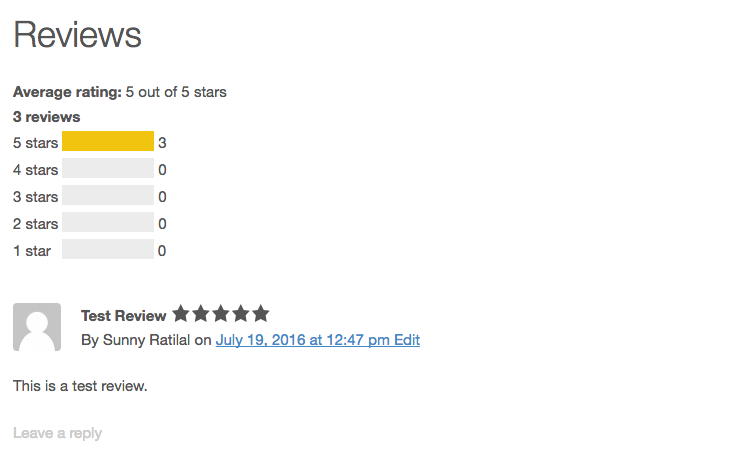Click the yellow 5 stars rating bar
This screenshot has height=468, width=735.
pos(108,142)
